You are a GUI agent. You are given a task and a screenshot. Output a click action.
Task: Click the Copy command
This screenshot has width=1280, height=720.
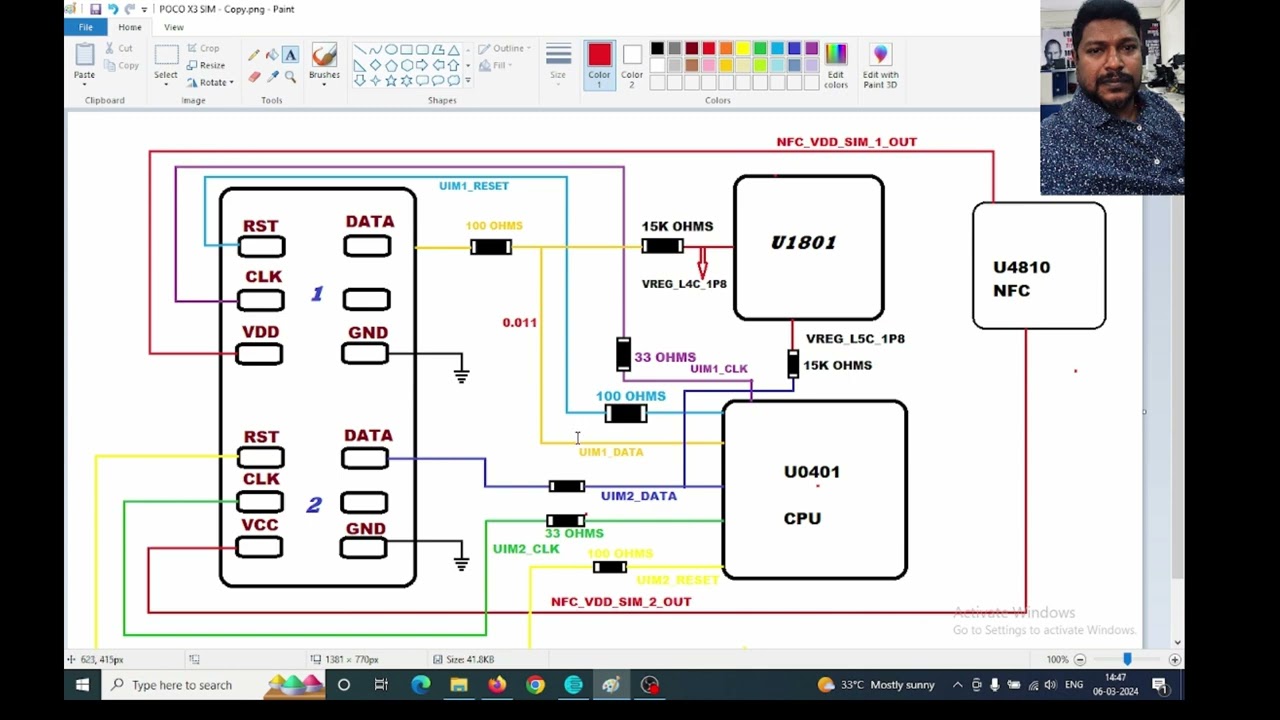point(120,65)
